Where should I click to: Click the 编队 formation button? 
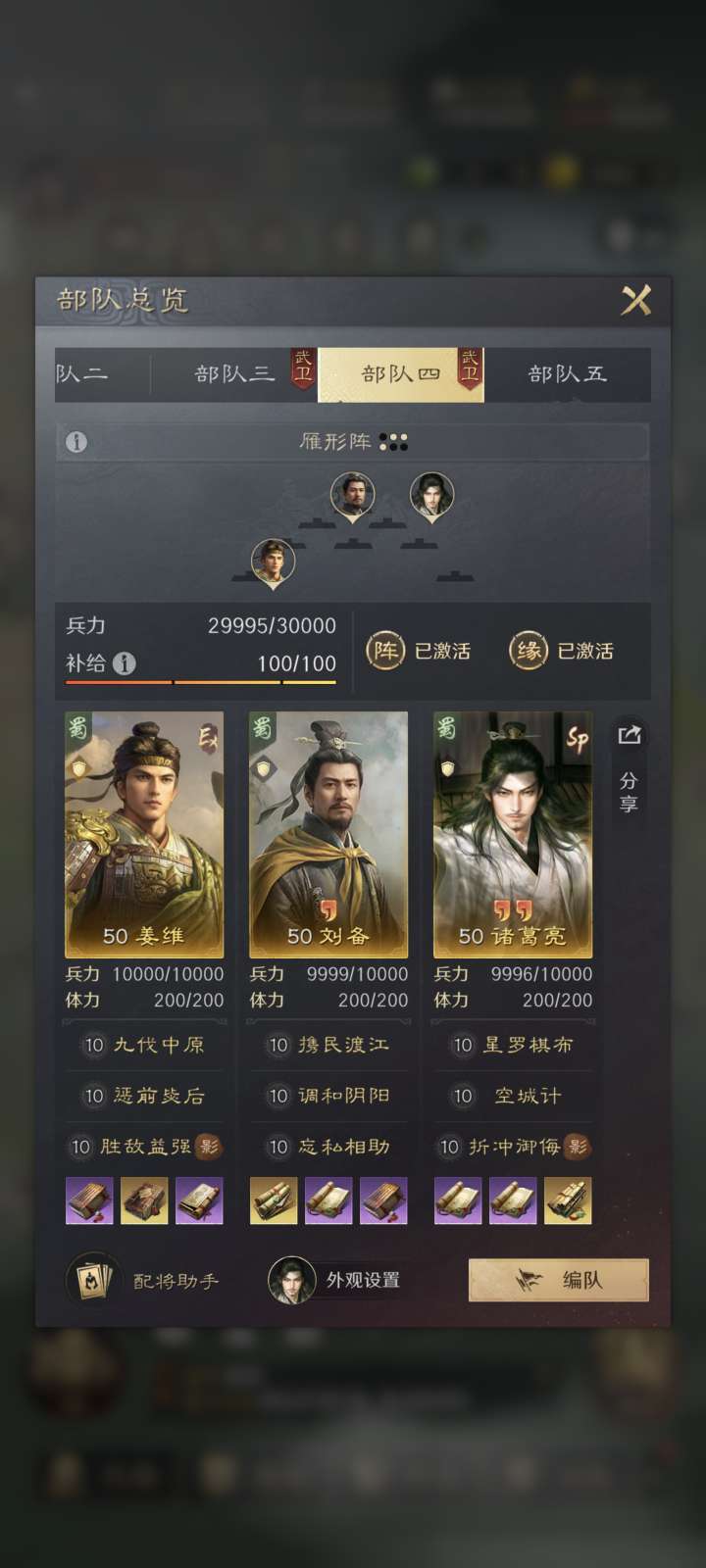559,1280
